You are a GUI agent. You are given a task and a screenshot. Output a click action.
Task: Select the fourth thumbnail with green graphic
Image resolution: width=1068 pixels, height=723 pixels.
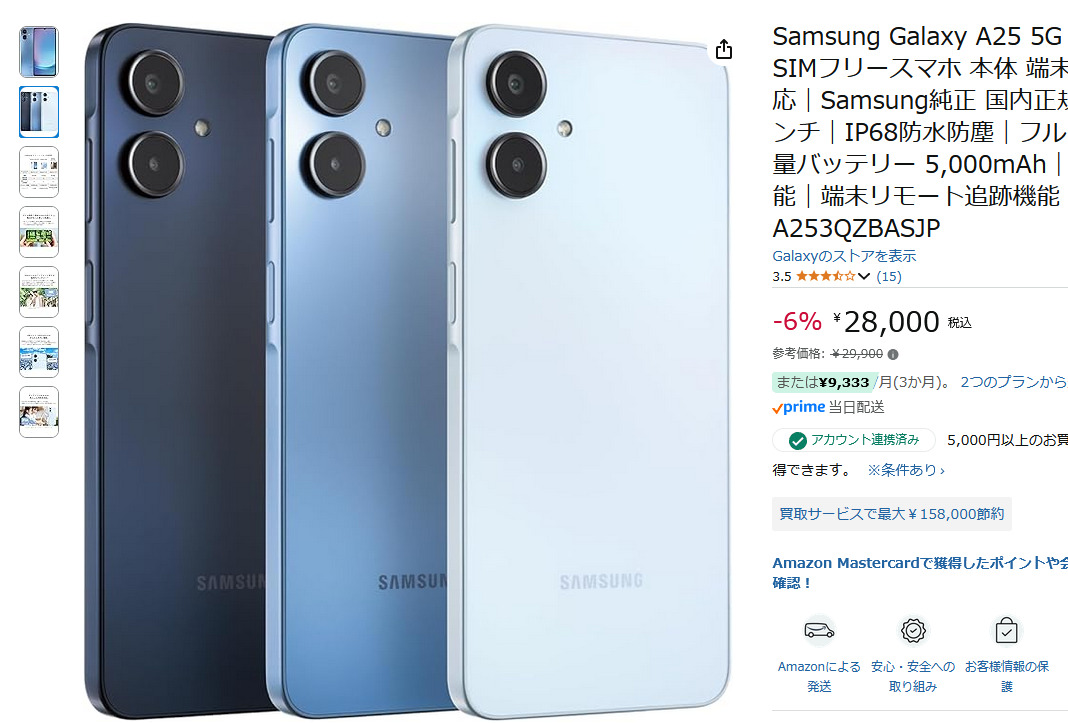point(39,232)
